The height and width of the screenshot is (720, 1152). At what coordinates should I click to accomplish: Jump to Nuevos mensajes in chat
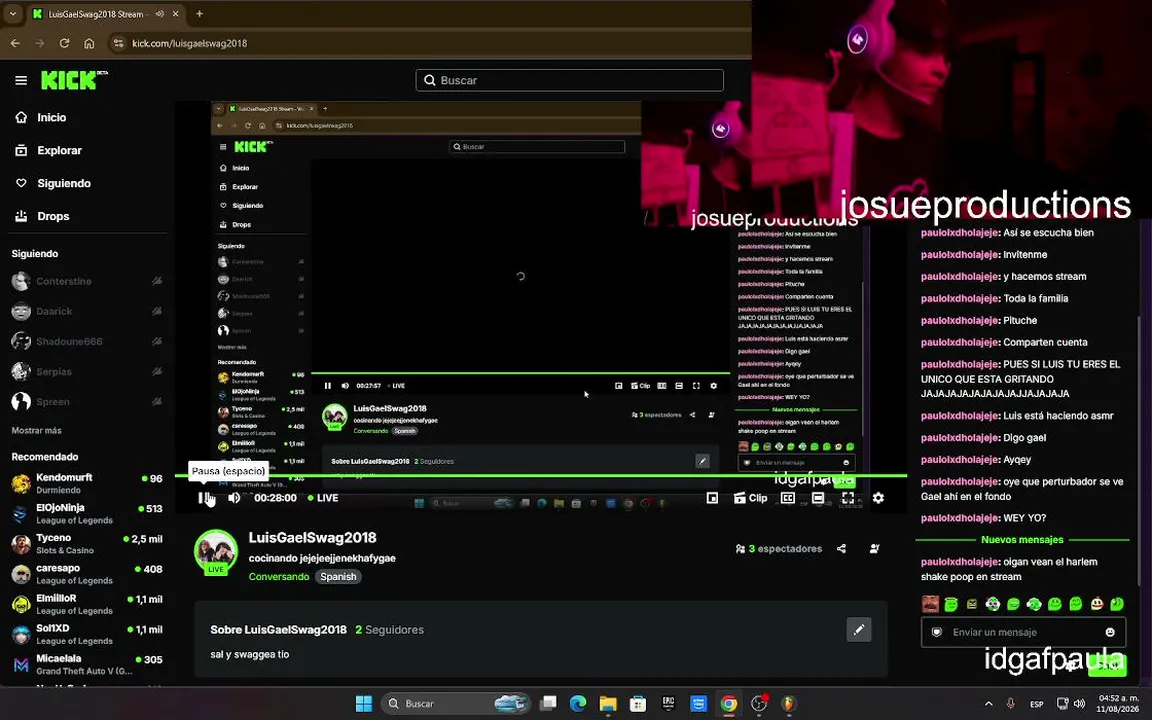tap(1022, 540)
